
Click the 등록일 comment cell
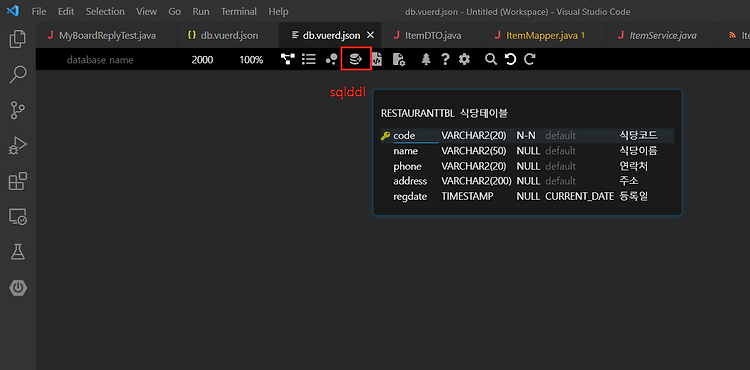pyautogui.click(x=634, y=196)
